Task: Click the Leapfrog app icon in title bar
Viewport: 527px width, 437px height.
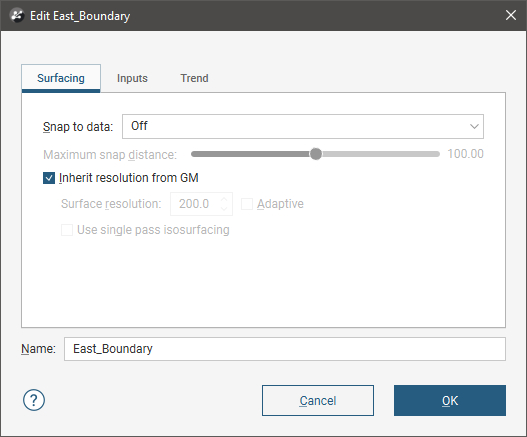Action: (x=17, y=15)
